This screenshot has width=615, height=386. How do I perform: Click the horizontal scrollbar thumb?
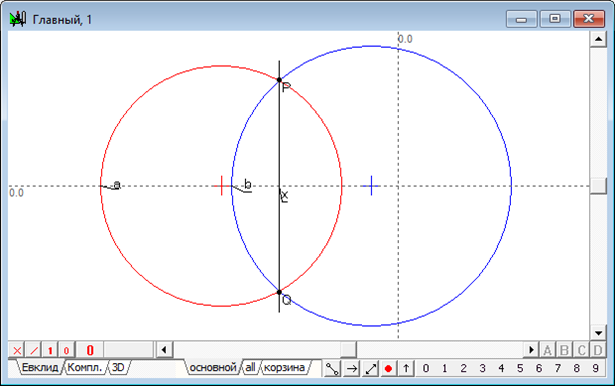click(348, 350)
